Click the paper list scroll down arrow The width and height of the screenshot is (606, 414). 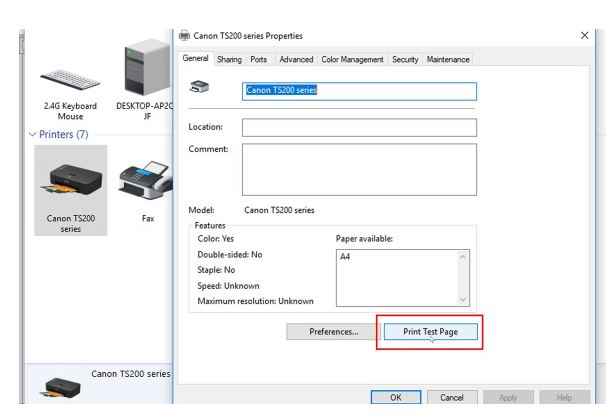pos(463,300)
